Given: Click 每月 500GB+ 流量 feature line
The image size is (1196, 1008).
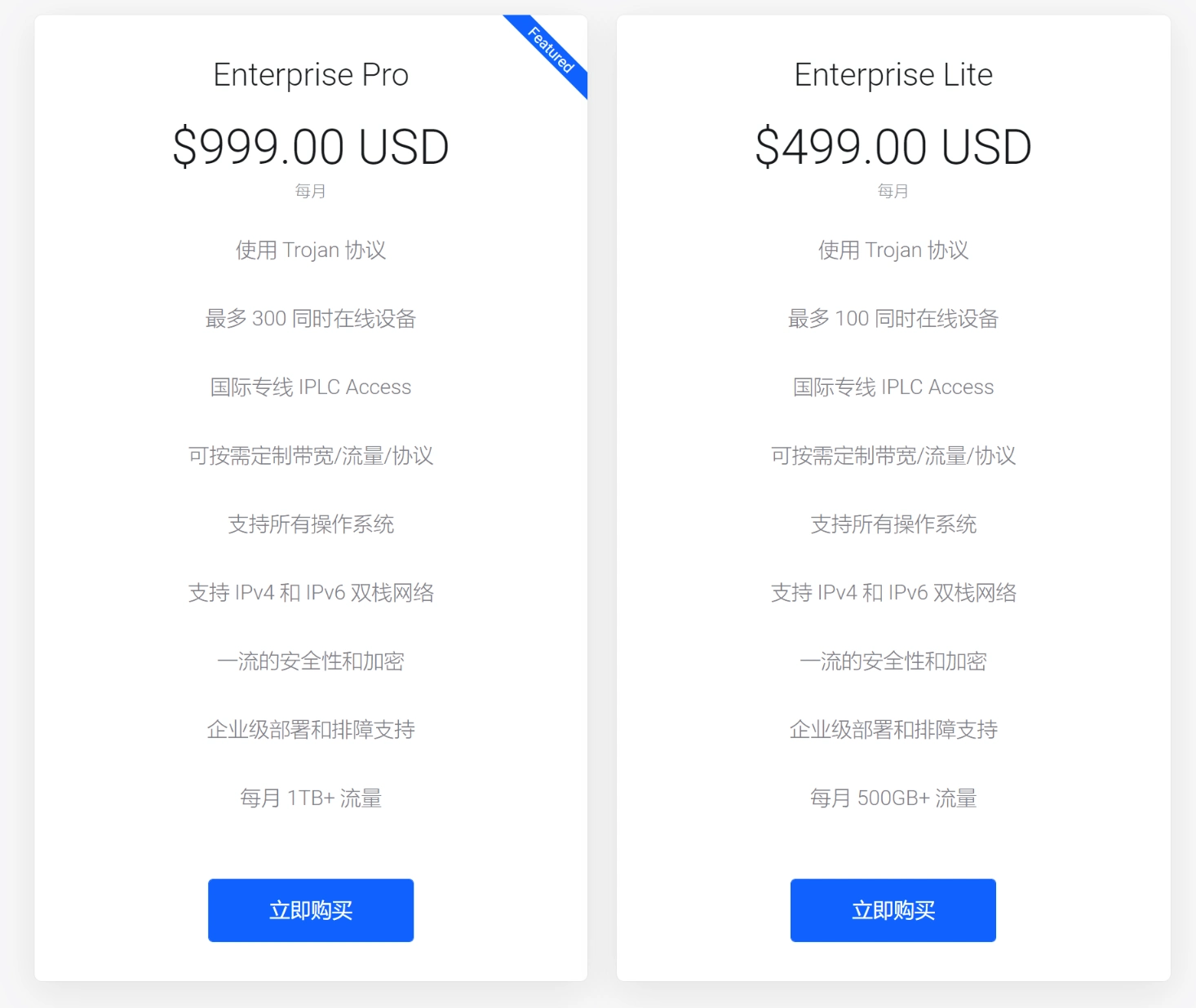Looking at the screenshot, I should pos(893,798).
